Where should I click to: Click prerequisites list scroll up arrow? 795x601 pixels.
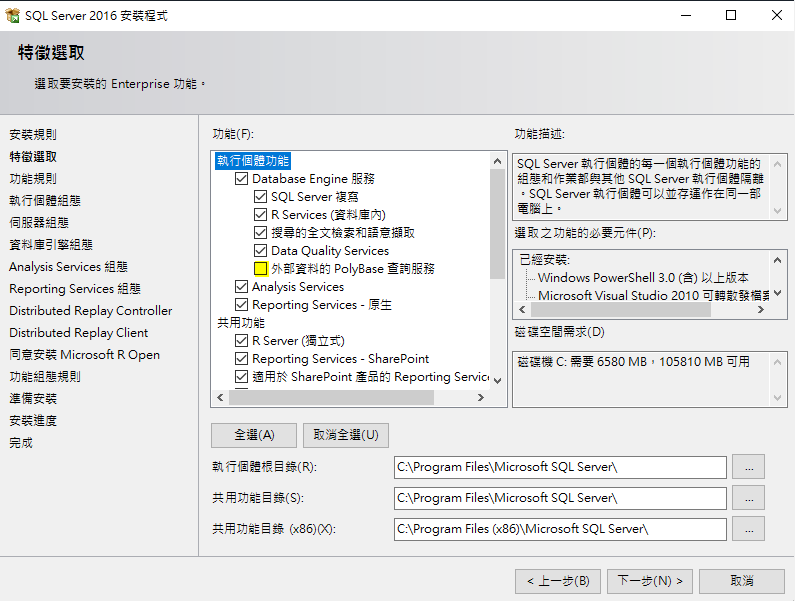(777, 260)
